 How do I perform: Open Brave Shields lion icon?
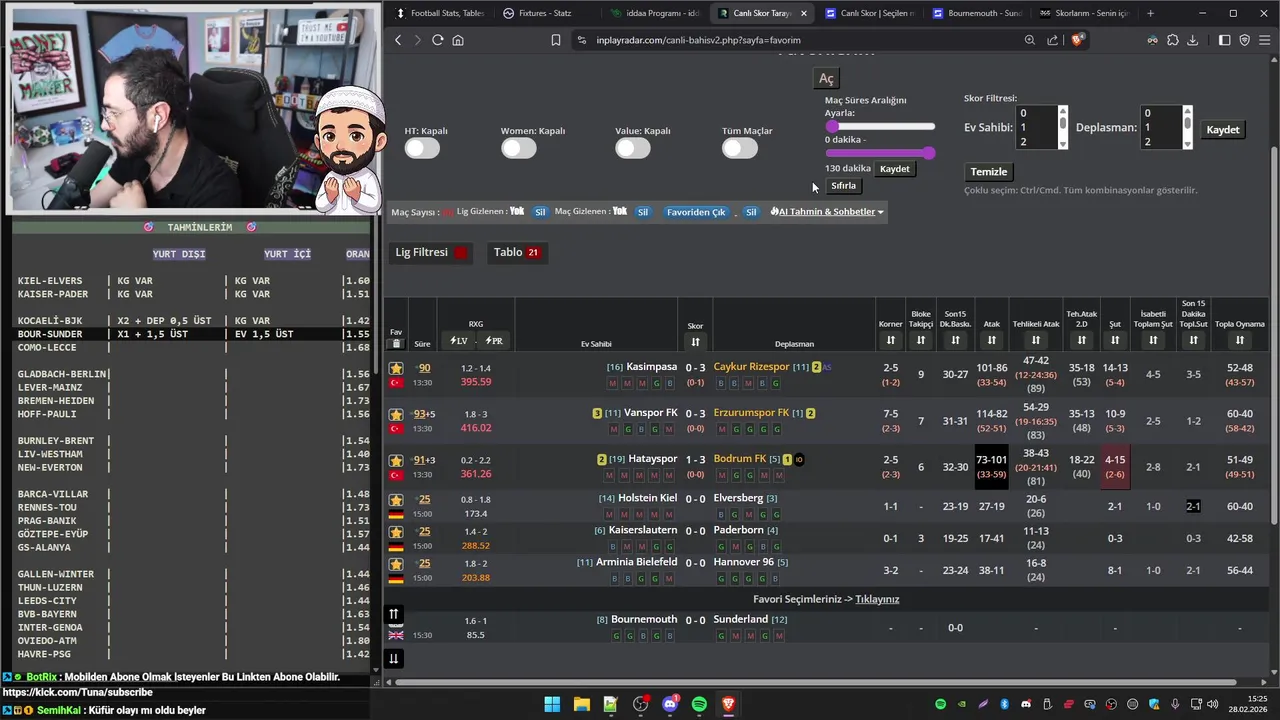(1077, 40)
